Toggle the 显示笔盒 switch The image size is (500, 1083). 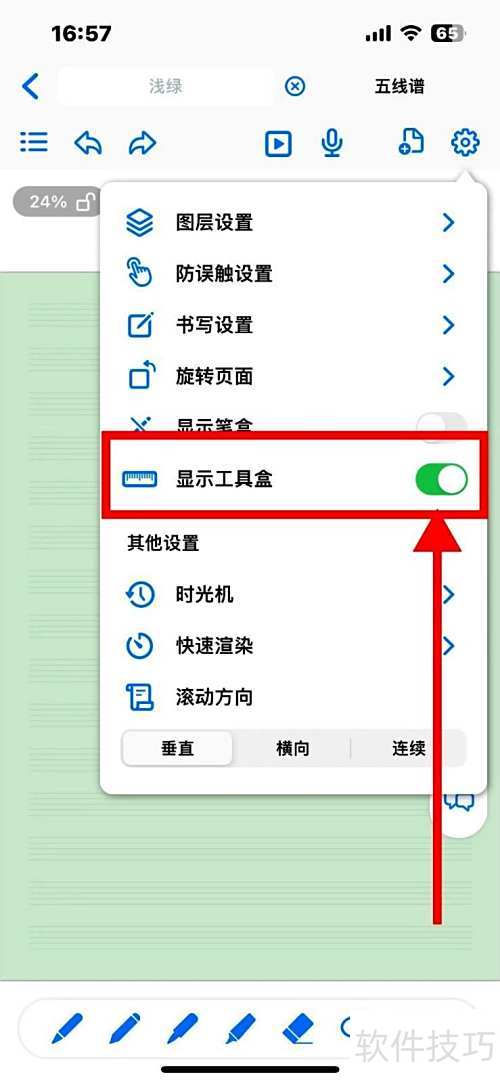tap(442, 423)
